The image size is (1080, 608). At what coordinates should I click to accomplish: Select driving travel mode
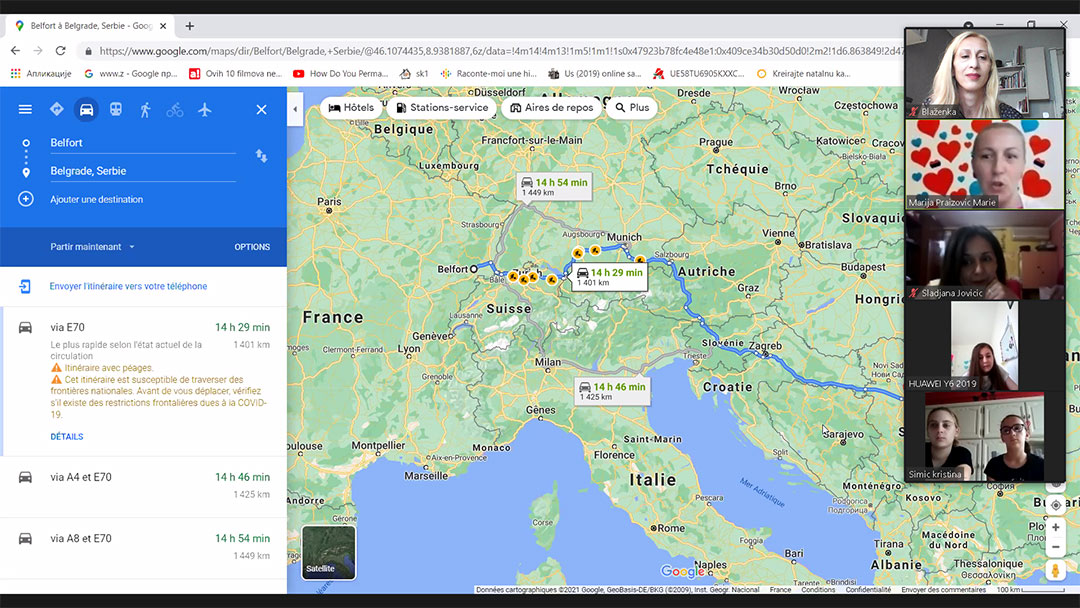86,109
